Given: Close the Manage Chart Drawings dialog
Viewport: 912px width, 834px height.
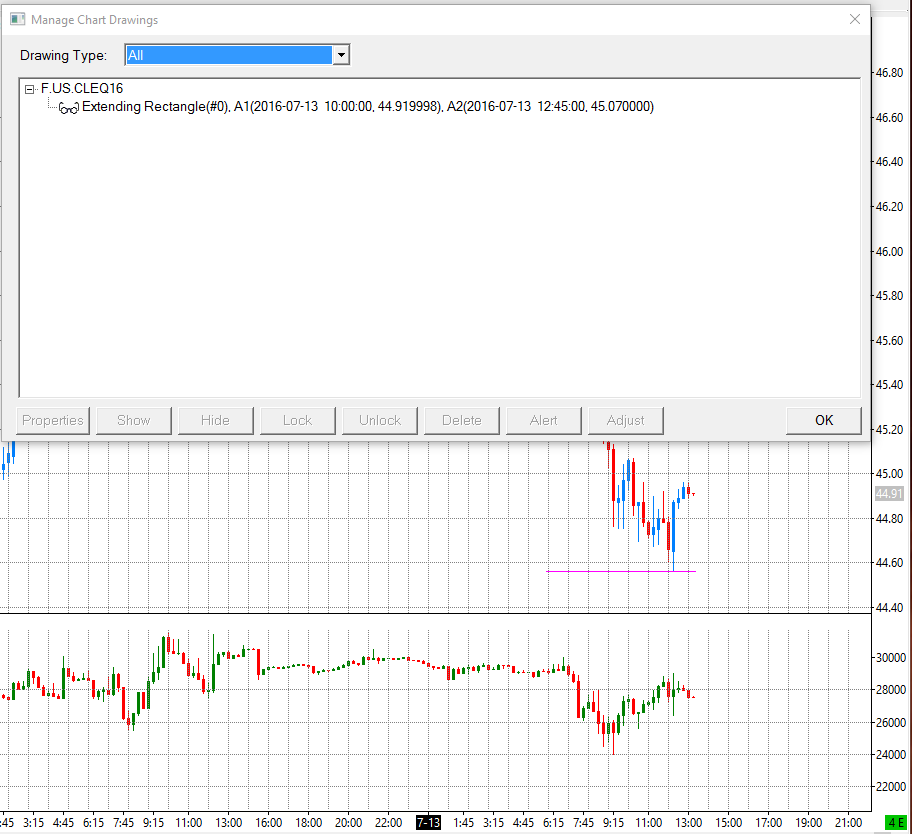Looking at the screenshot, I should [x=854, y=19].
